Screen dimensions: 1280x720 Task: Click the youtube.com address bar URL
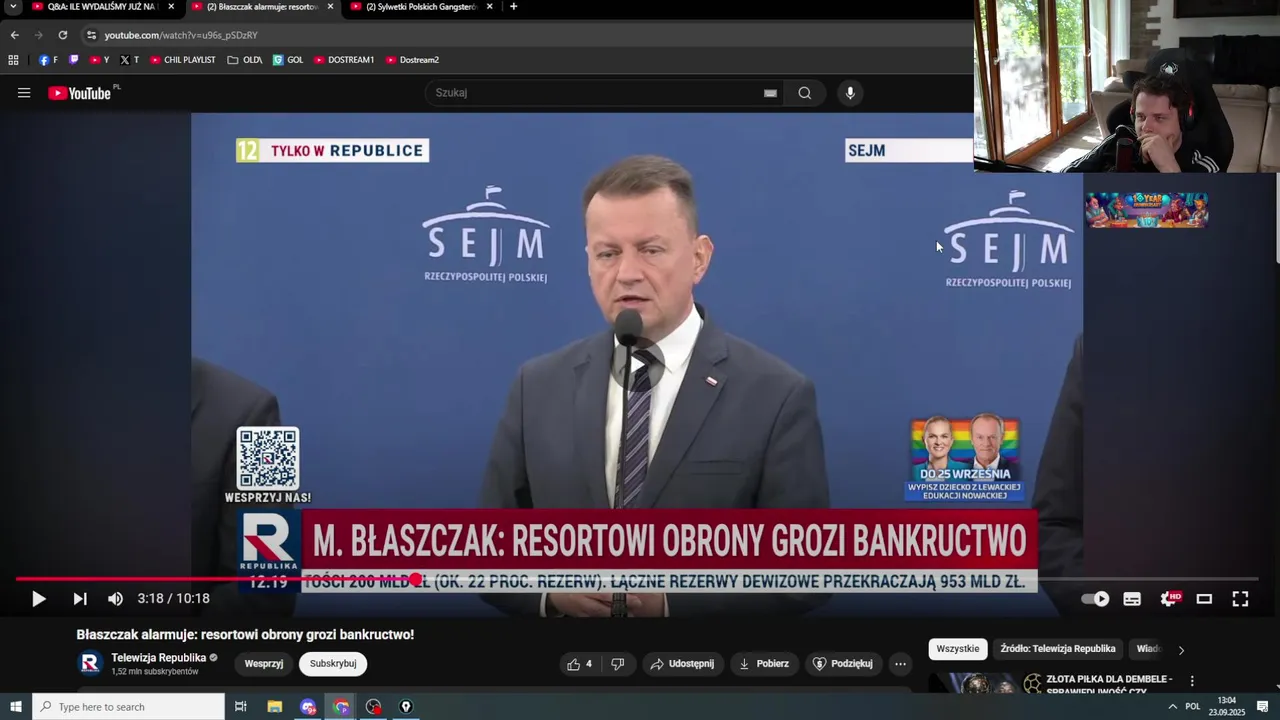(x=181, y=35)
